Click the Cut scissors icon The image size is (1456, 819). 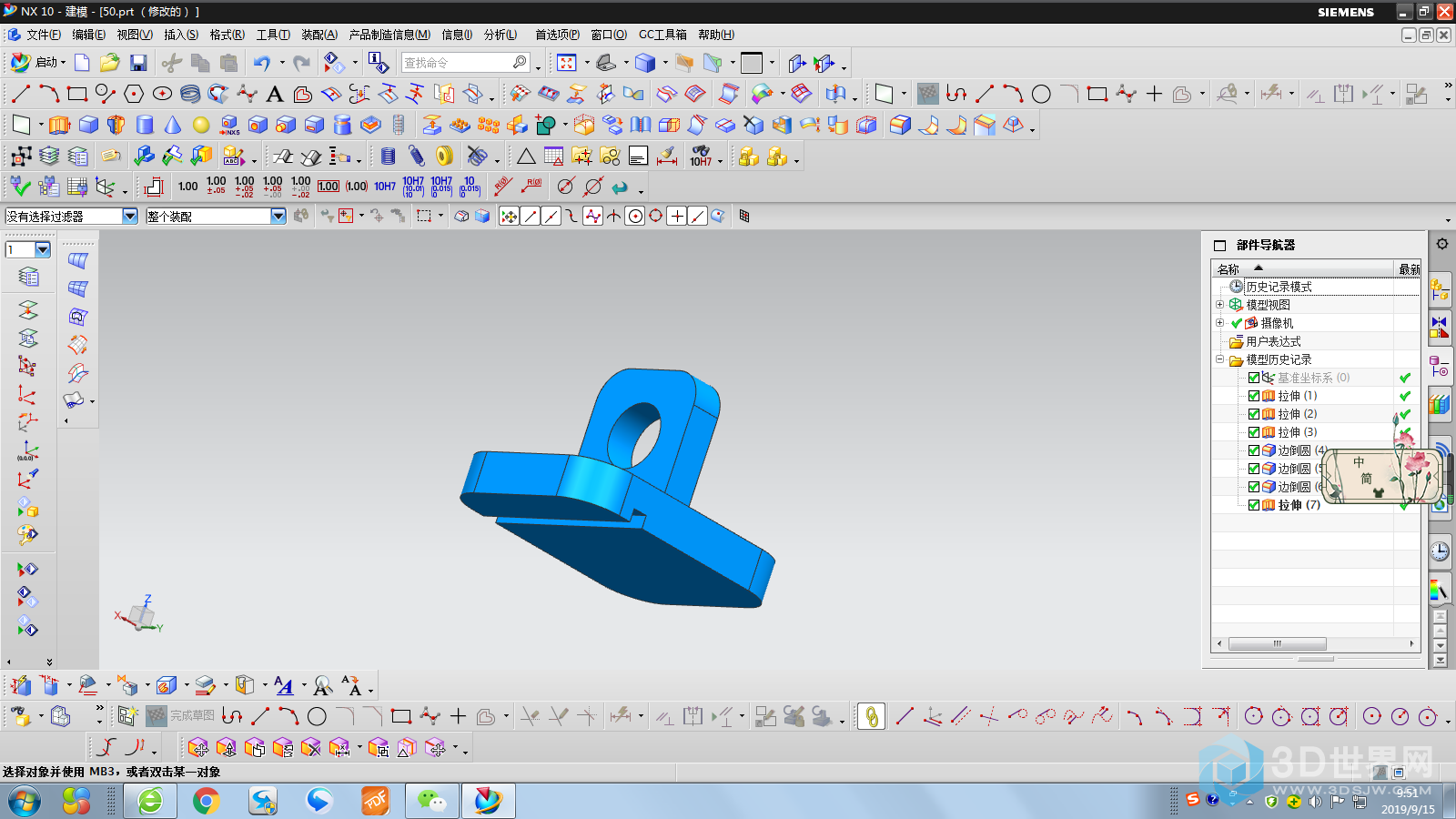point(172,63)
